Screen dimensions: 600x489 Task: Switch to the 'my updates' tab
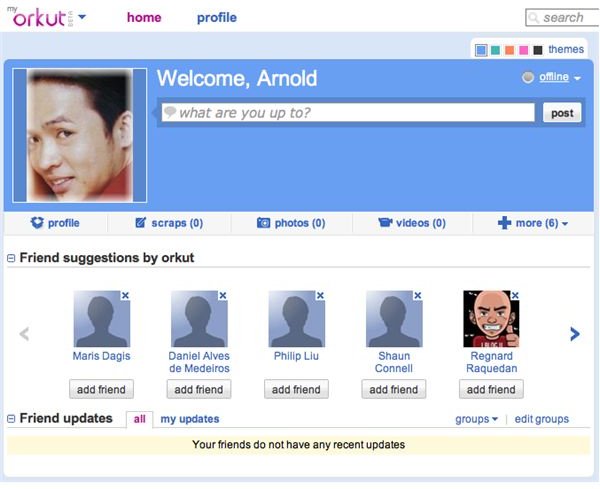[190, 419]
